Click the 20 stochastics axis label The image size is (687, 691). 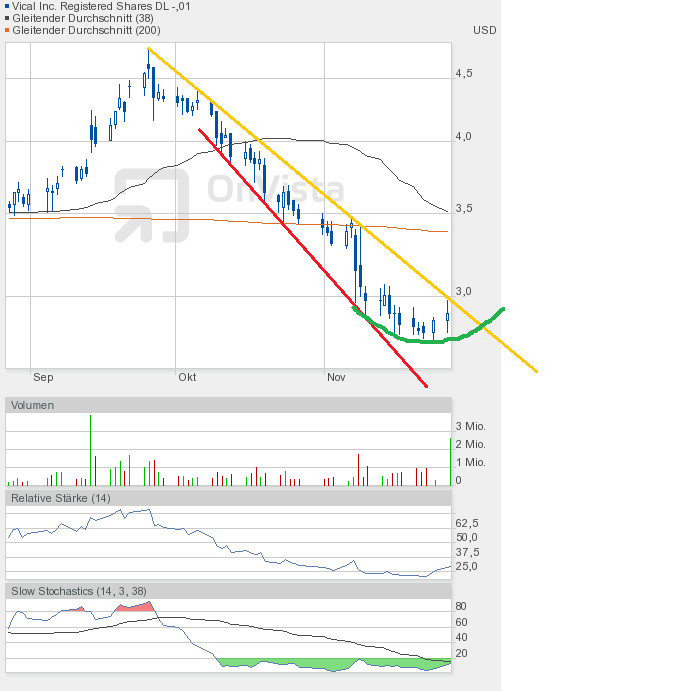[x=461, y=653]
